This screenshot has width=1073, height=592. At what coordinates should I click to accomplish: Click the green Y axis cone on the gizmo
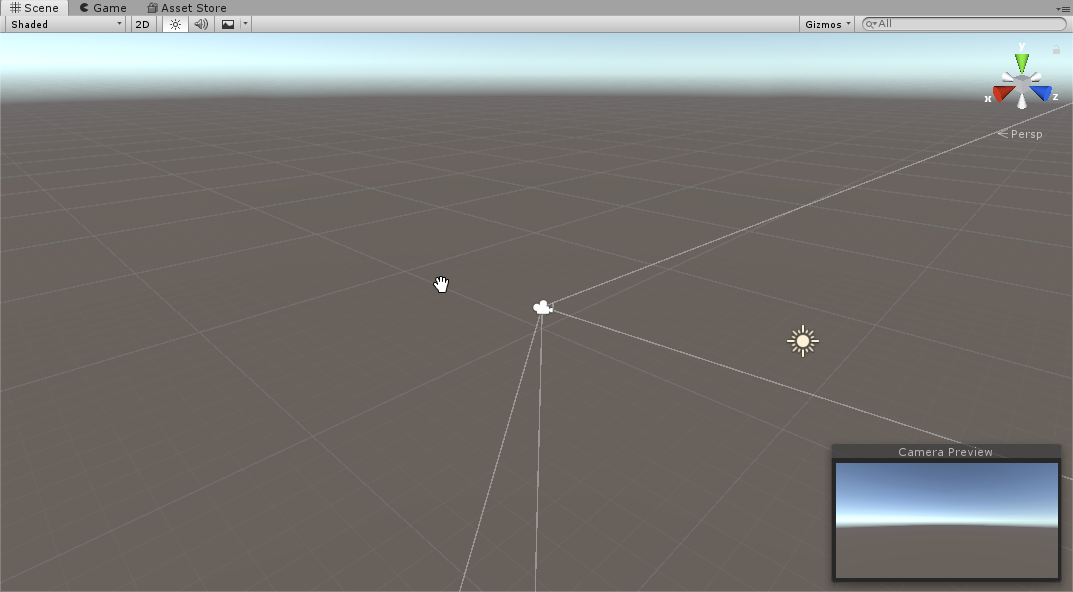[x=1022, y=62]
